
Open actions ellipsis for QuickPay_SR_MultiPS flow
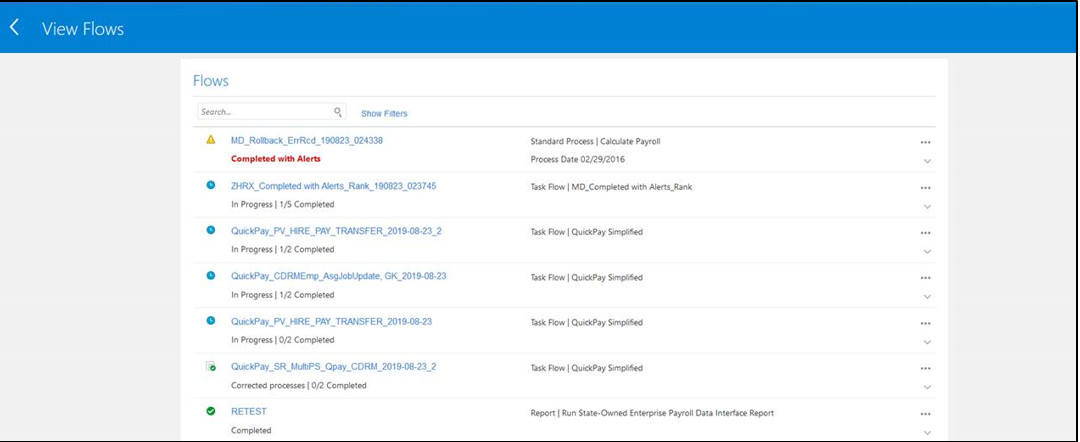[x=925, y=368]
